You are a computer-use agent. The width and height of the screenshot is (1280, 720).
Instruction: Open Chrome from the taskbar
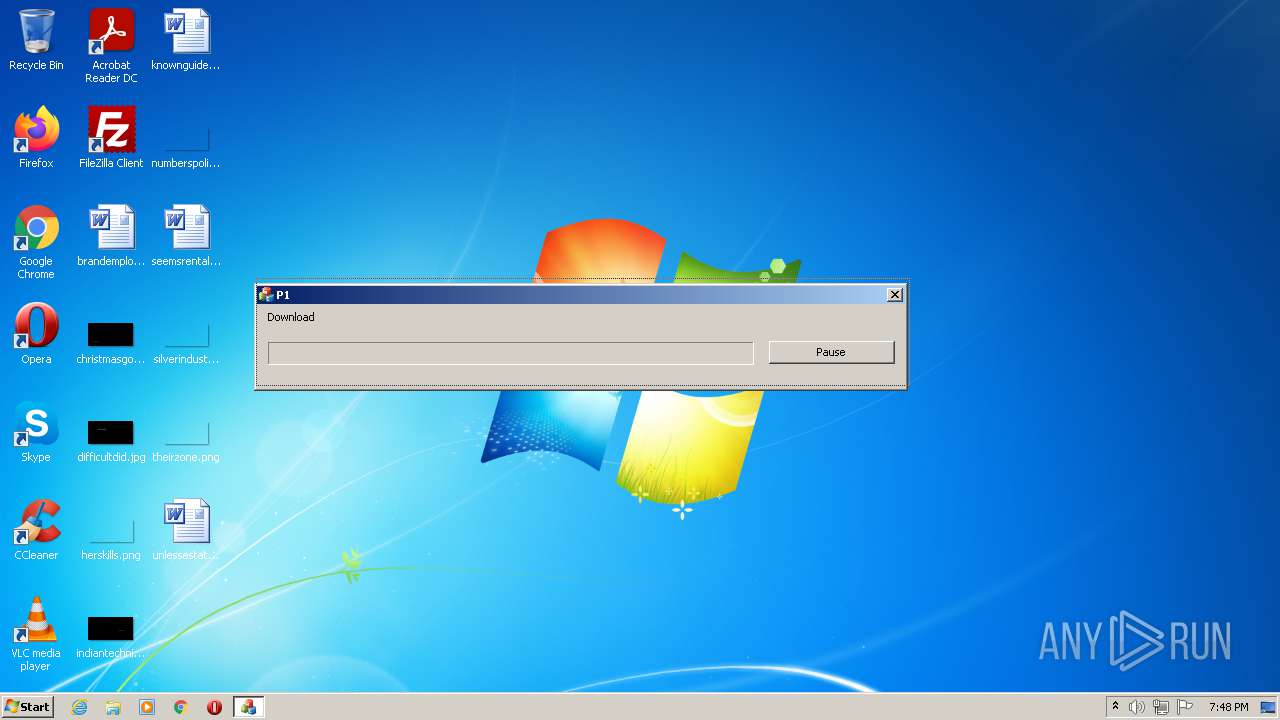click(181, 707)
